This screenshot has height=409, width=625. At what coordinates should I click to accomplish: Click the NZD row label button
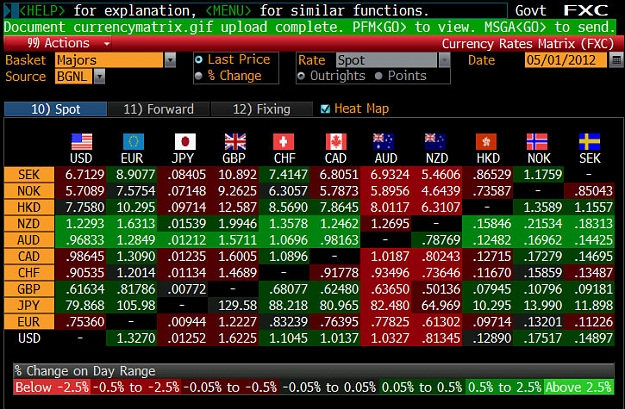tap(29, 223)
